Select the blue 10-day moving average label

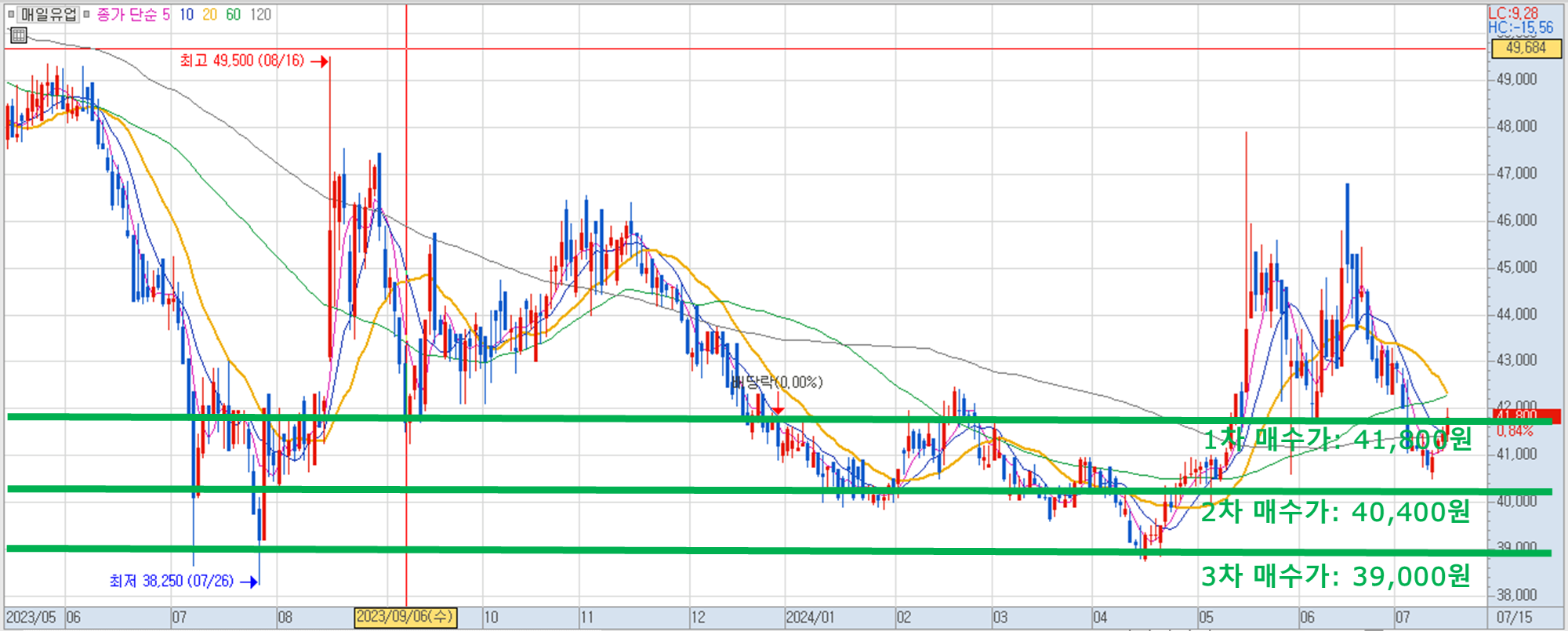click(x=186, y=15)
